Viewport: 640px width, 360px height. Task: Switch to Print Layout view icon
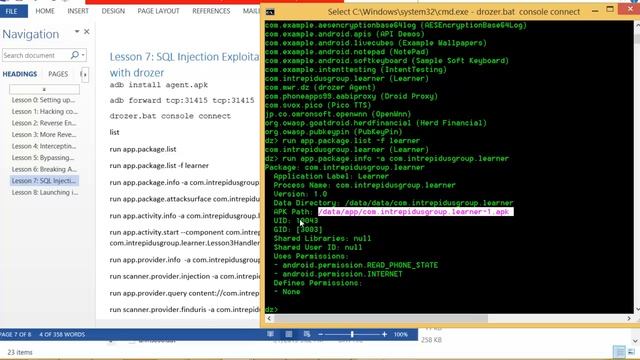[289, 334]
